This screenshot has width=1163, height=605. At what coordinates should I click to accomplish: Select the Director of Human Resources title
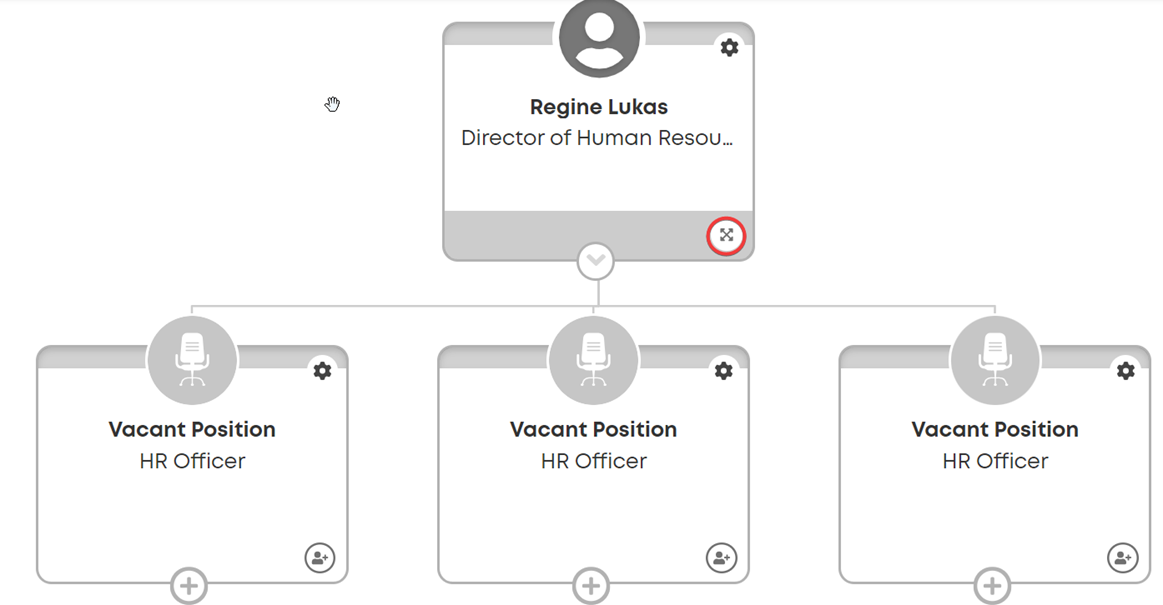pos(597,138)
